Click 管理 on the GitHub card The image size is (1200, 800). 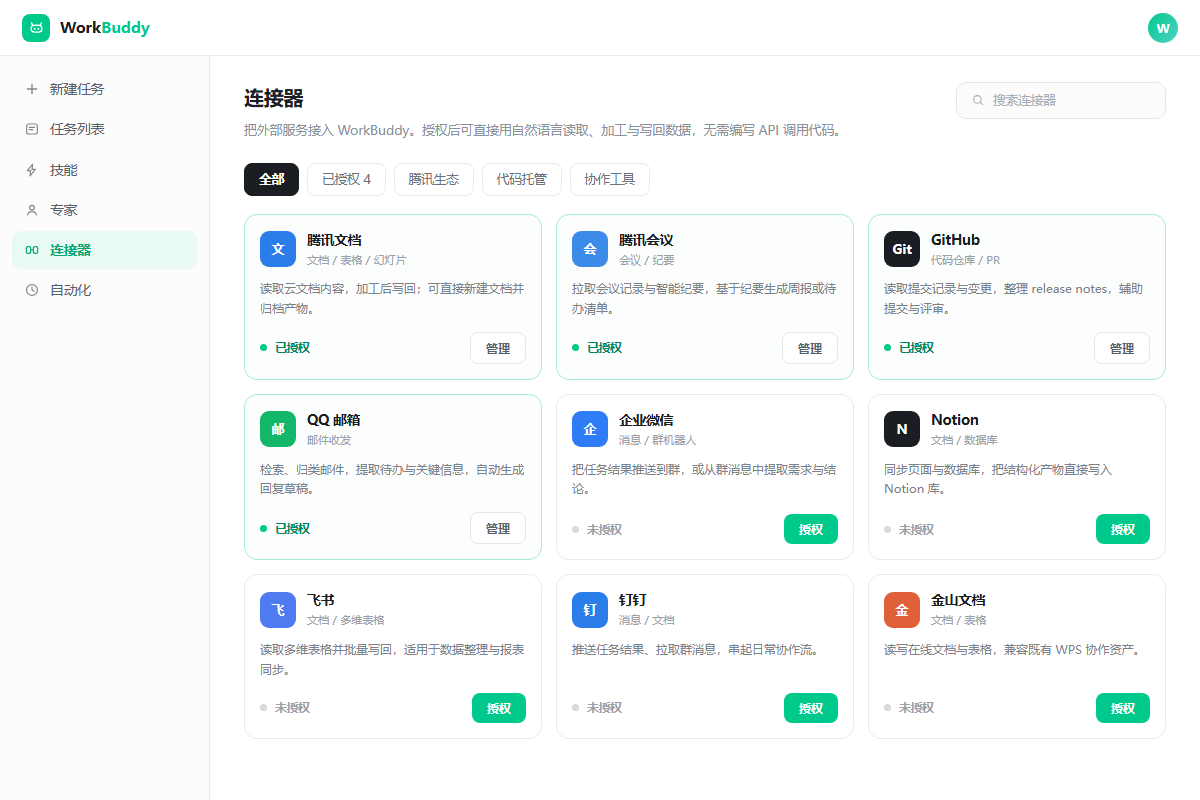coord(1122,348)
